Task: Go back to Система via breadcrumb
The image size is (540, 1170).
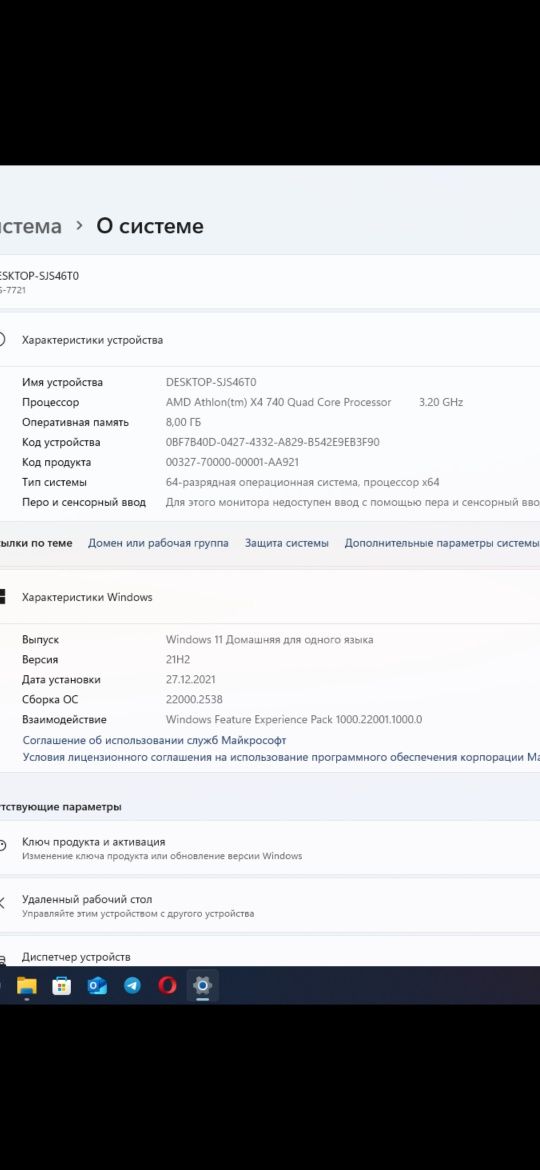Action: coord(31,226)
